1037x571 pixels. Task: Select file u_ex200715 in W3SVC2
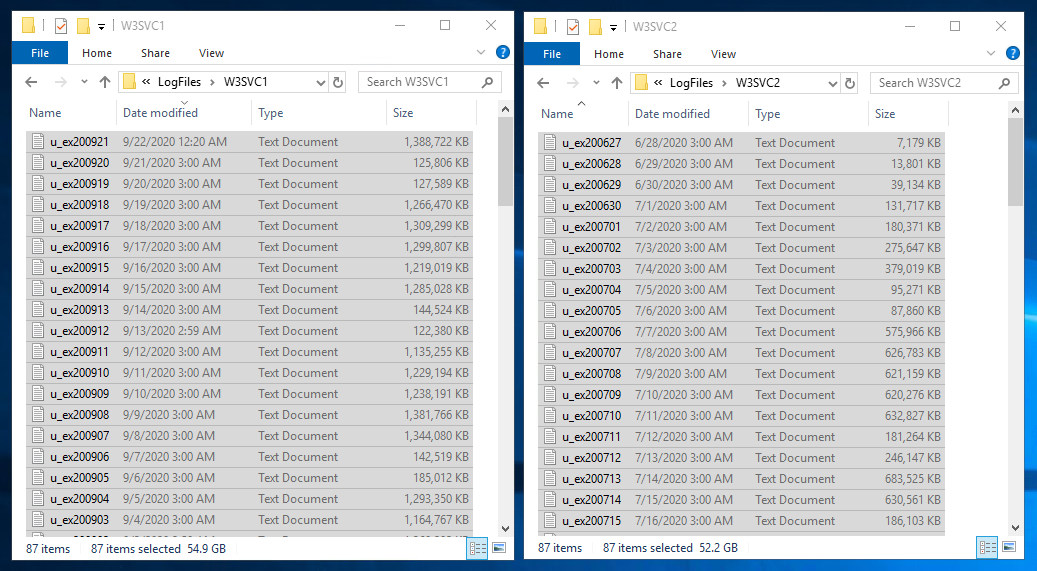[x=741, y=521]
